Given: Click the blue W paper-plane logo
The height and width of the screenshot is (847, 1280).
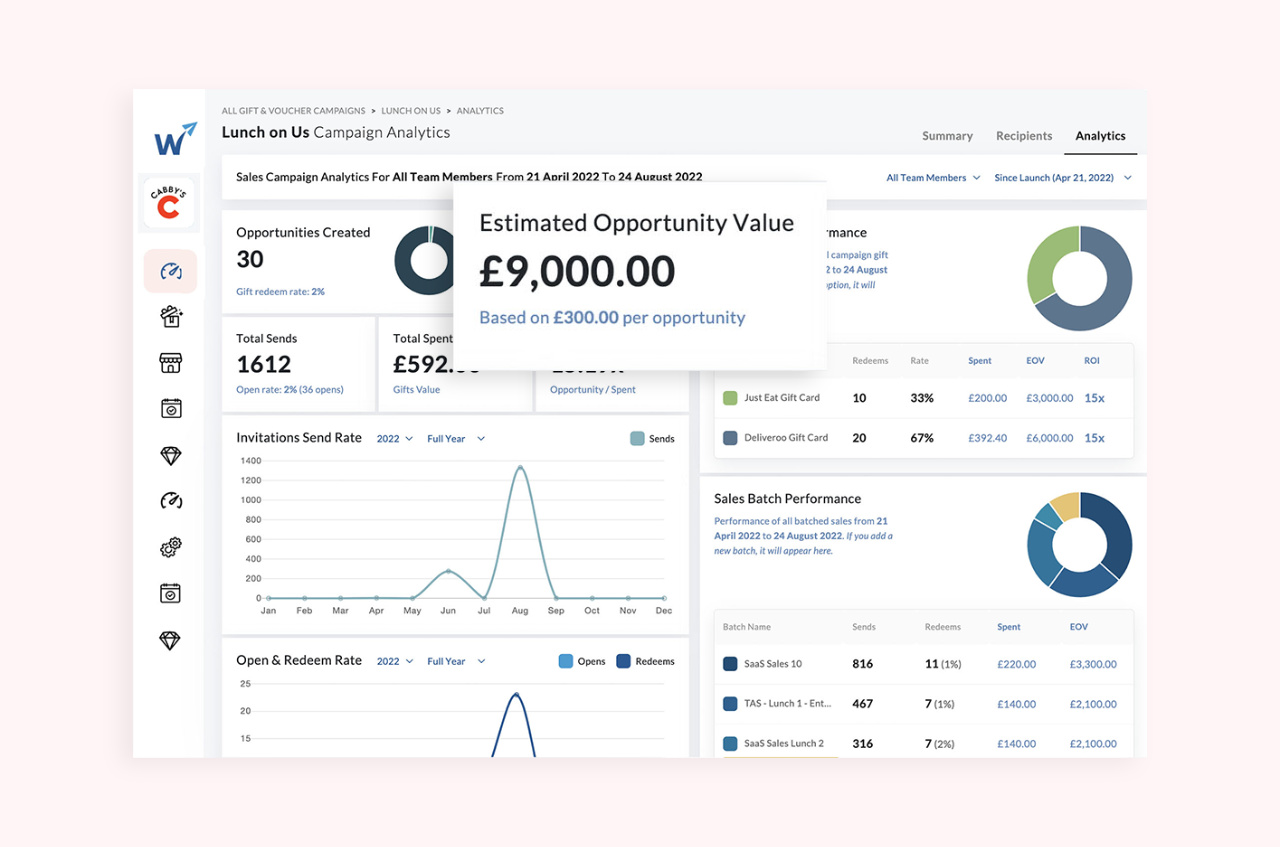Looking at the screenshot, I should click(175, 139).
